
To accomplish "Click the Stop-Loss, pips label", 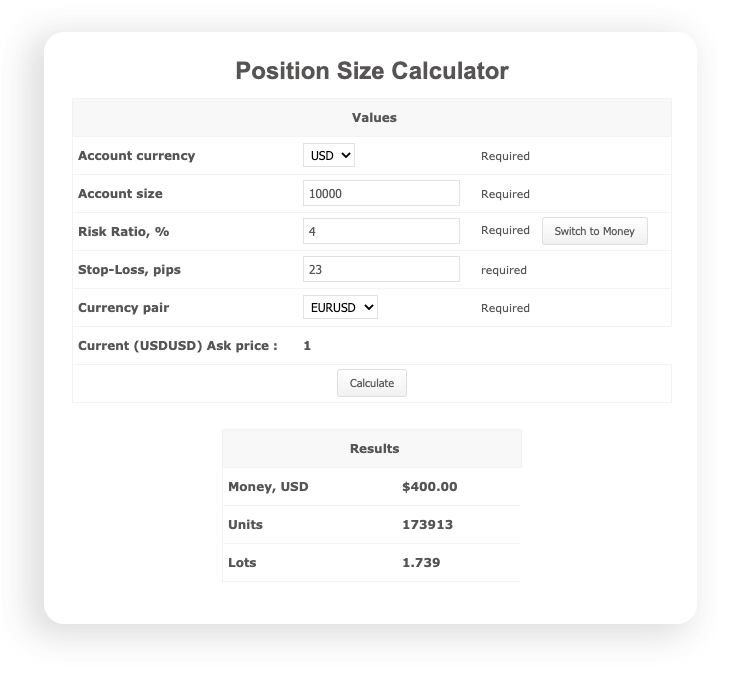I will 129,270.
